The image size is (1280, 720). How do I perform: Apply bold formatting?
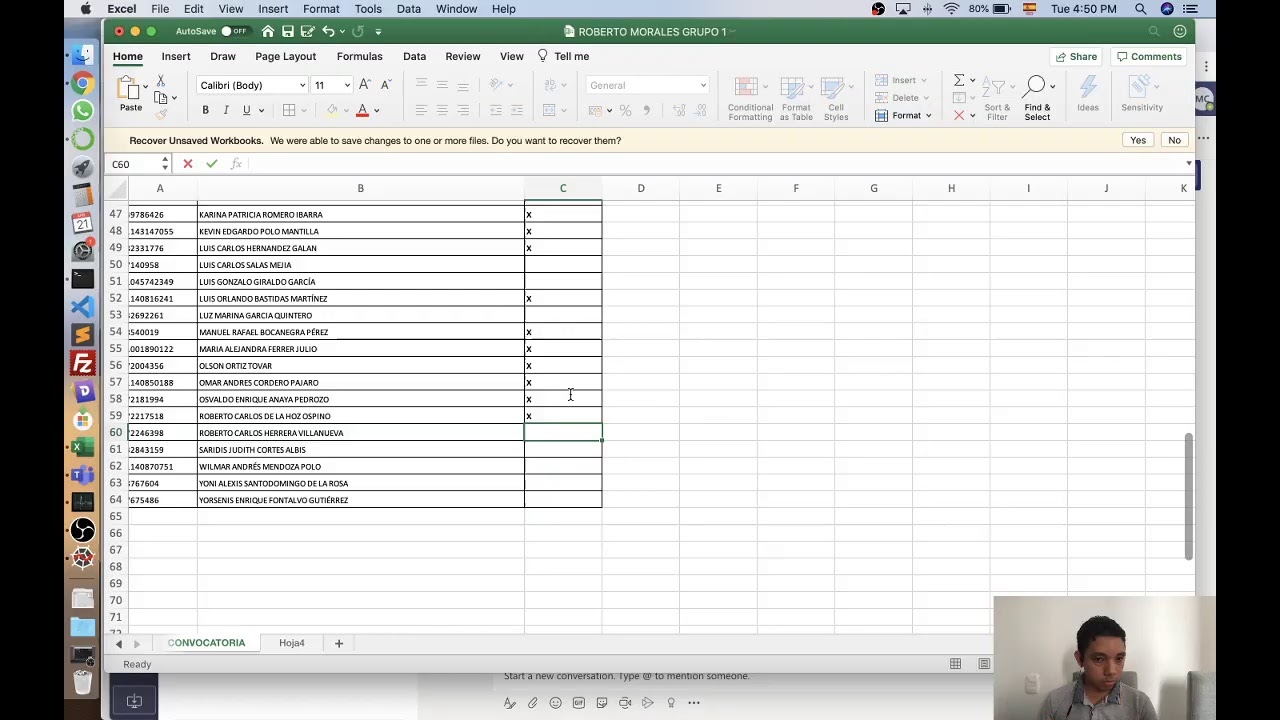(205, 110)
